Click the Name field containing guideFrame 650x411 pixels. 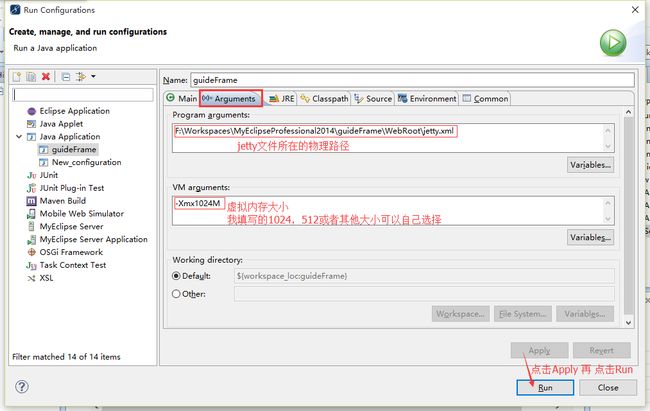tap(412, 80)
